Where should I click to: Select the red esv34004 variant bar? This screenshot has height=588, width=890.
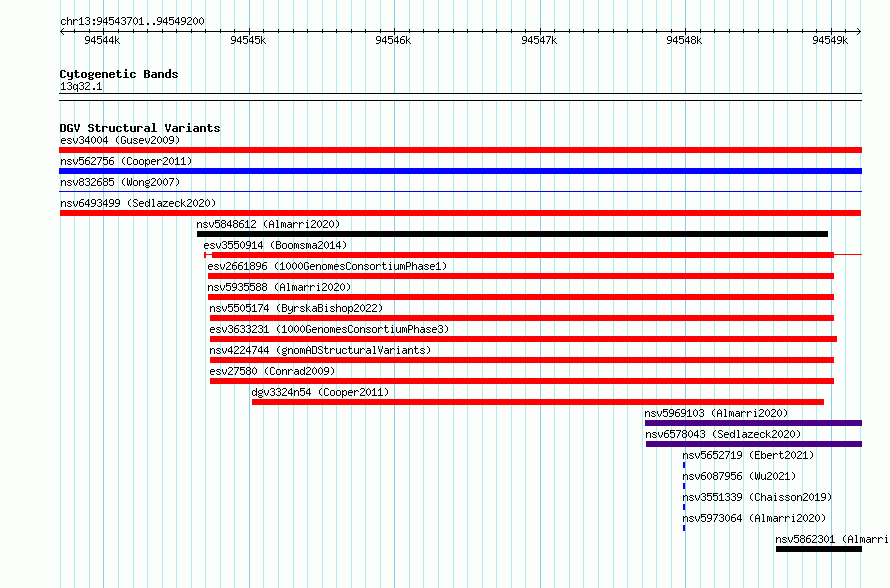pos(460,150)
